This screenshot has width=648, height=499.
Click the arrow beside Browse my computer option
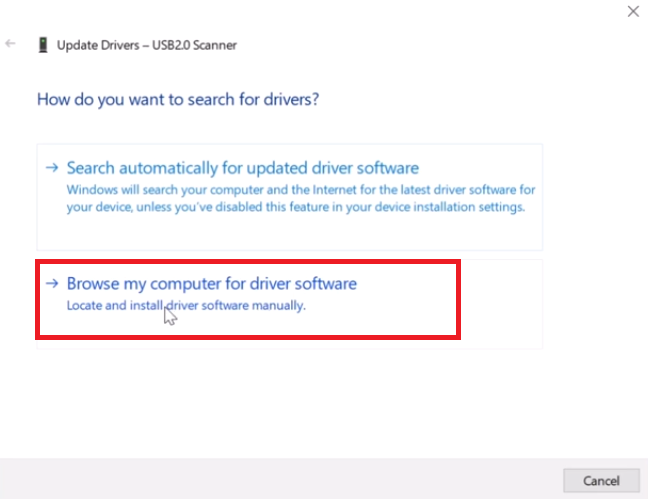click(x=52, y=284)
